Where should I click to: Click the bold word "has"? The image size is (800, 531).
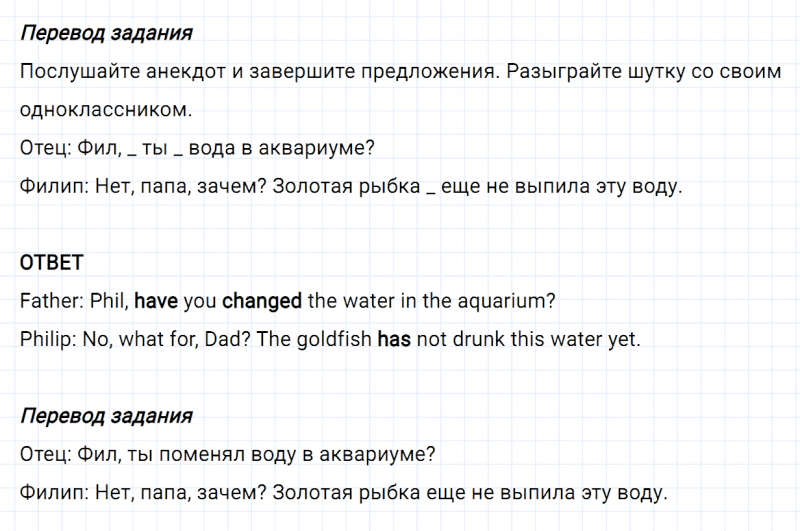394,339
